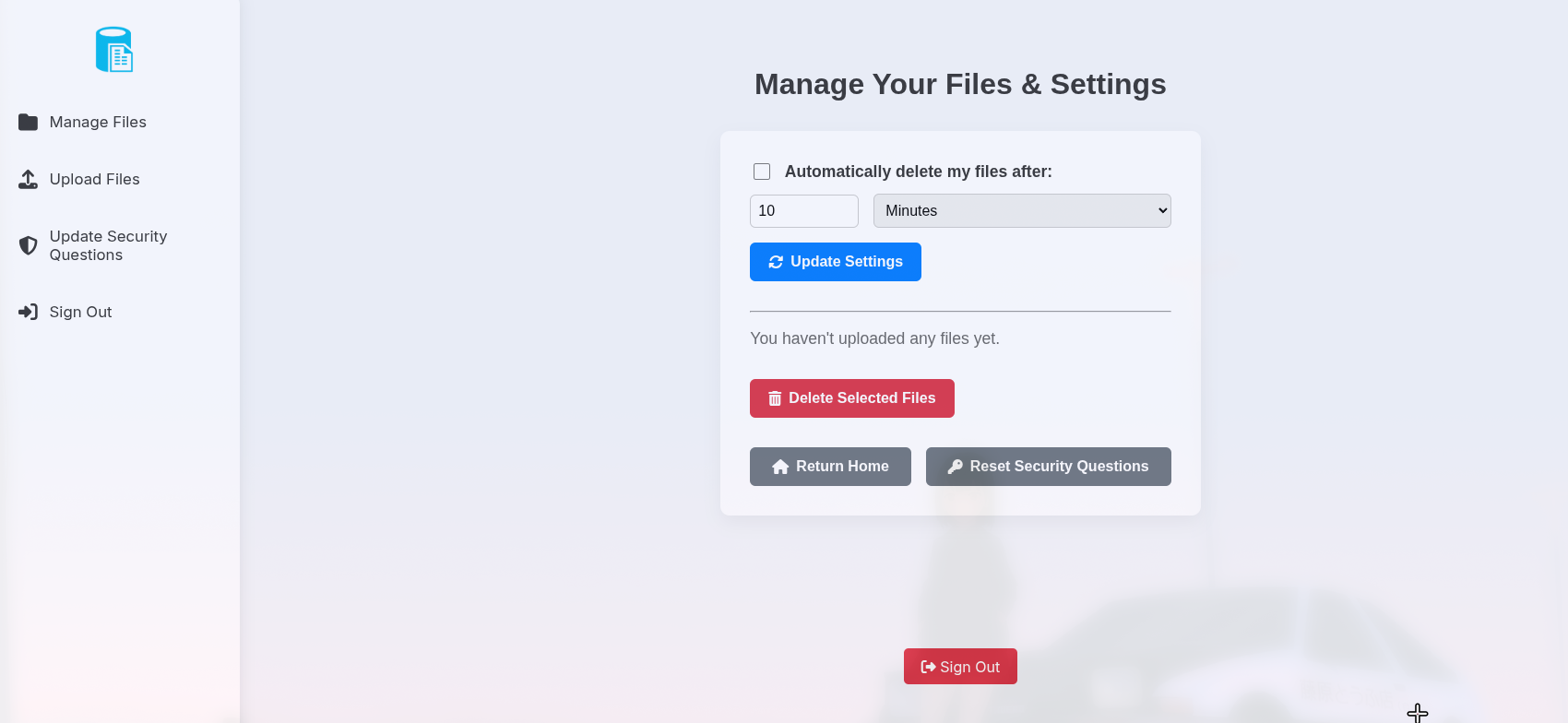Screen dimensions: 1568x723
Task: Click the key icon on Reset button
Action: [x=955, y=467]
